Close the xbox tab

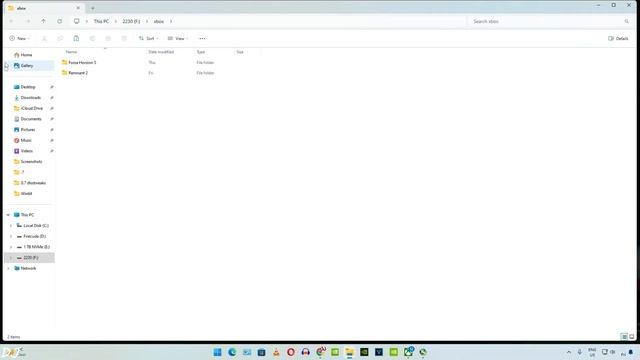coord(78,8)
